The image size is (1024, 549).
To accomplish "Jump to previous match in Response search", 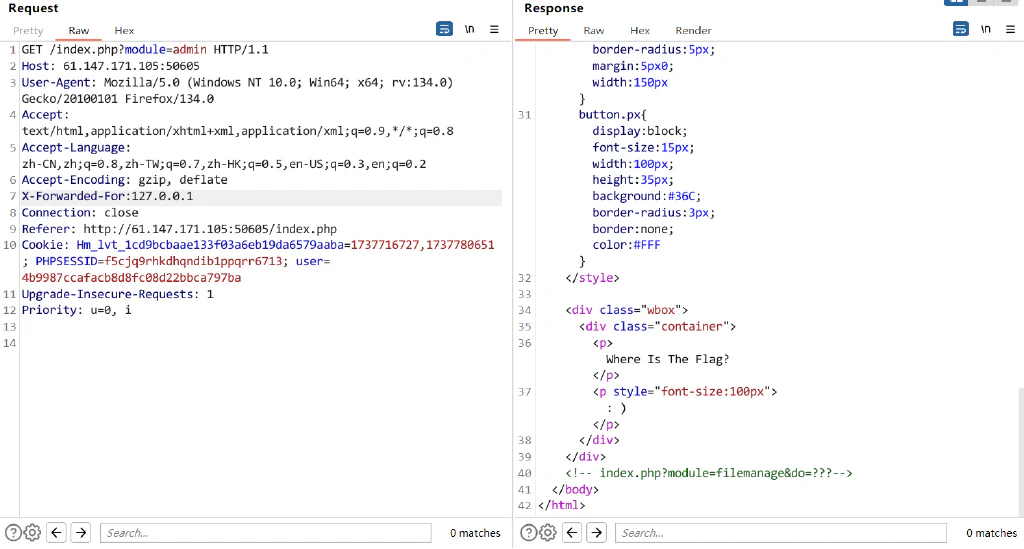I will click(572, 533).
